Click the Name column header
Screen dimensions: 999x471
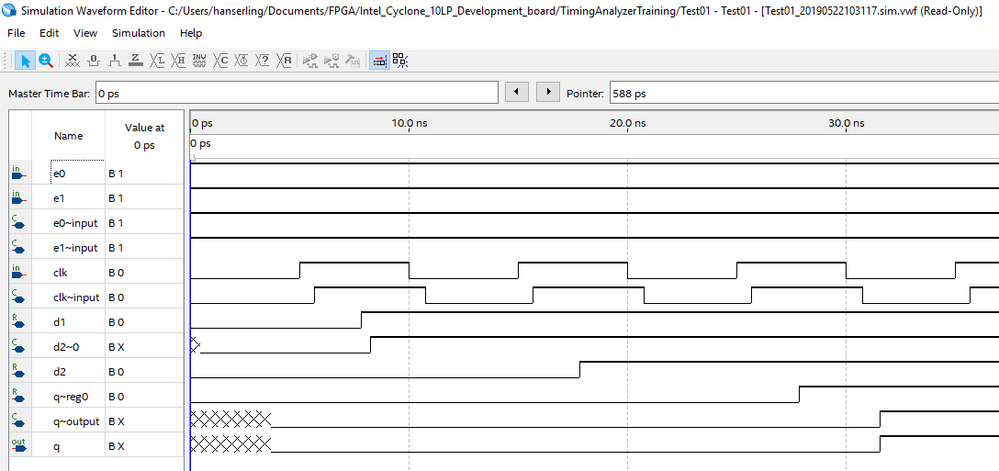68,136
